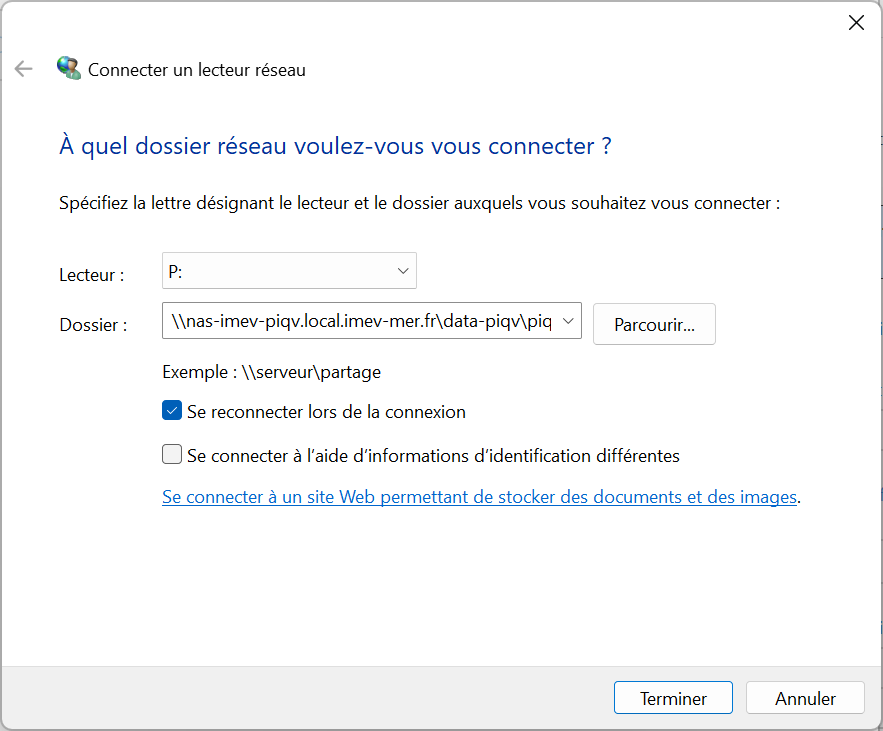Click the 'À quel dossier réseau' heading
Viewport: 883px width, 731px height.
tap(335, 146)
